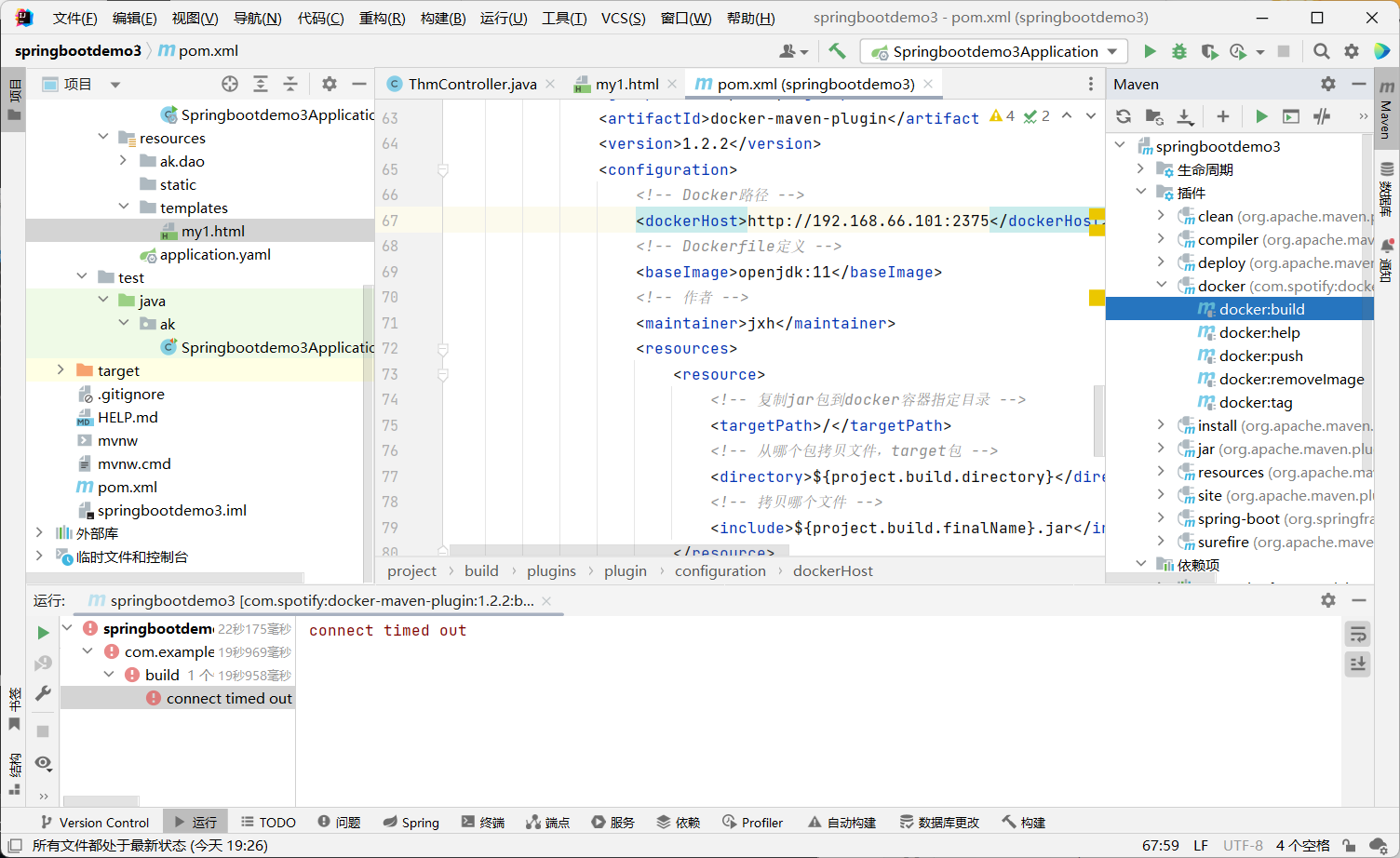Open 重构(R) menu
The width and height of the screenshot is (1400, 858).
point(383,18)
